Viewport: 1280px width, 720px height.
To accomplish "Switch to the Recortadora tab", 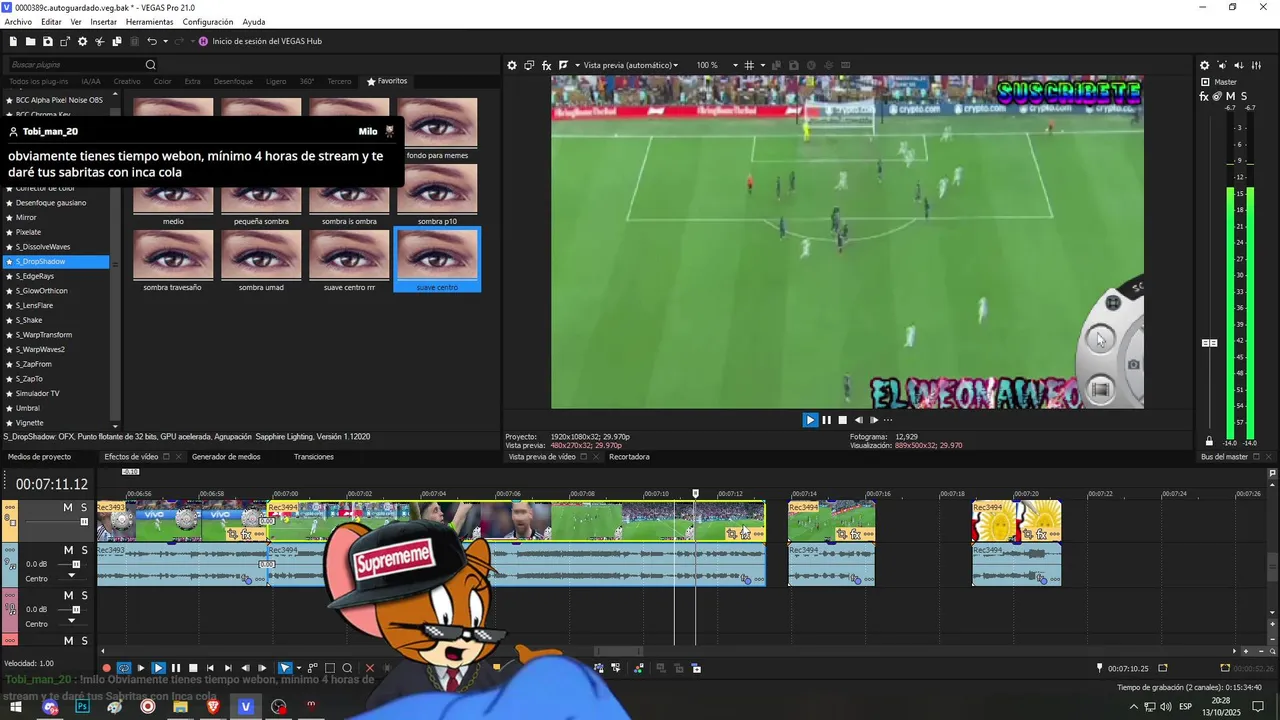I will pyautogui.click(x=629, y=457).
